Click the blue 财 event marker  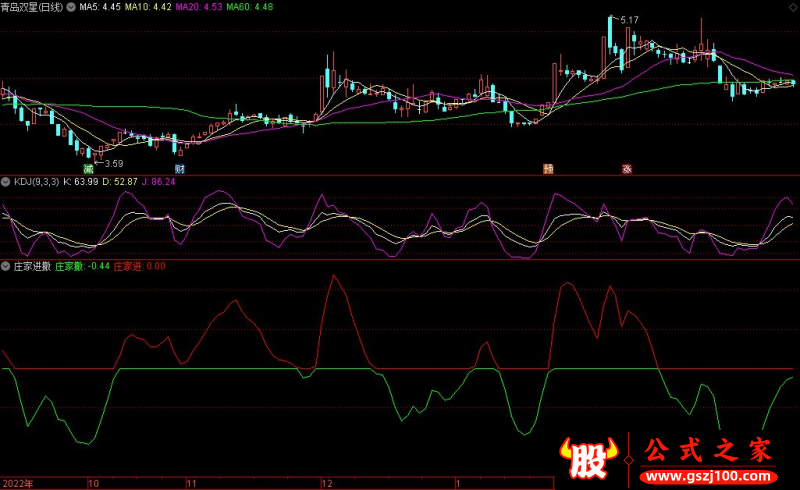(x=179, y=169)
